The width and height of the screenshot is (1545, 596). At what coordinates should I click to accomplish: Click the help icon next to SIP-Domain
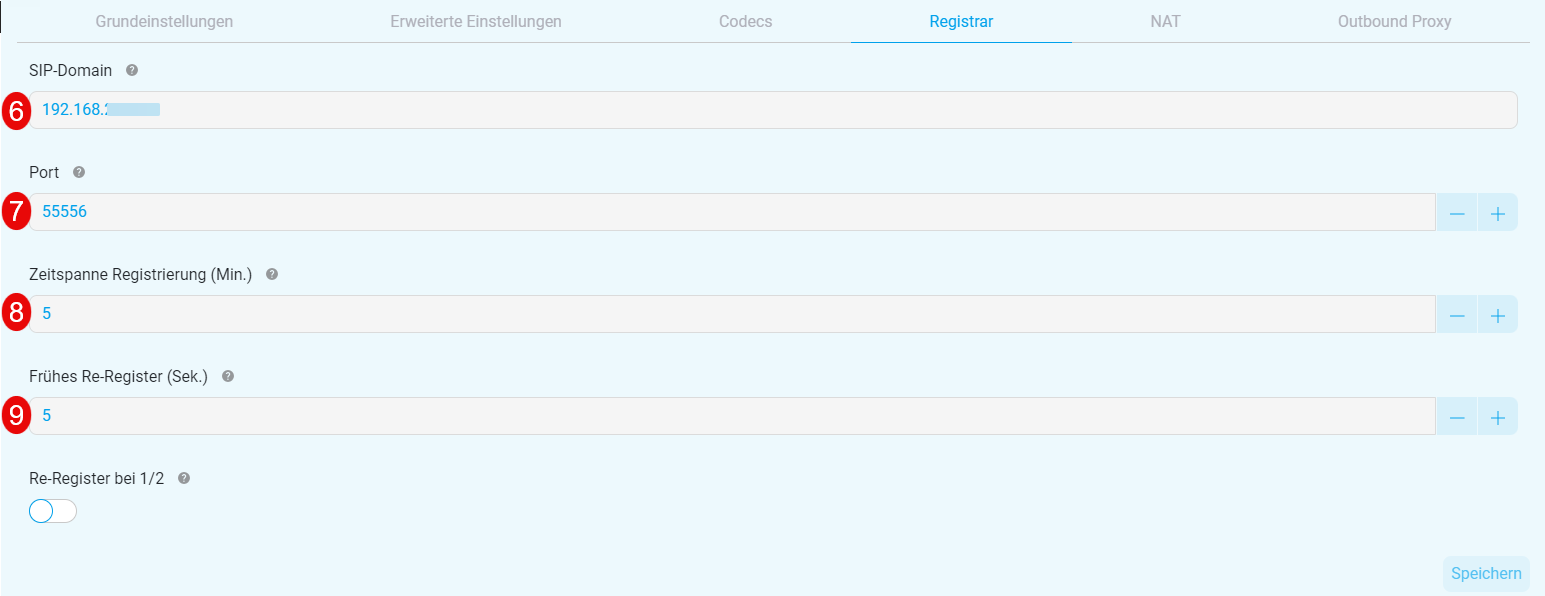pos(132,71)
